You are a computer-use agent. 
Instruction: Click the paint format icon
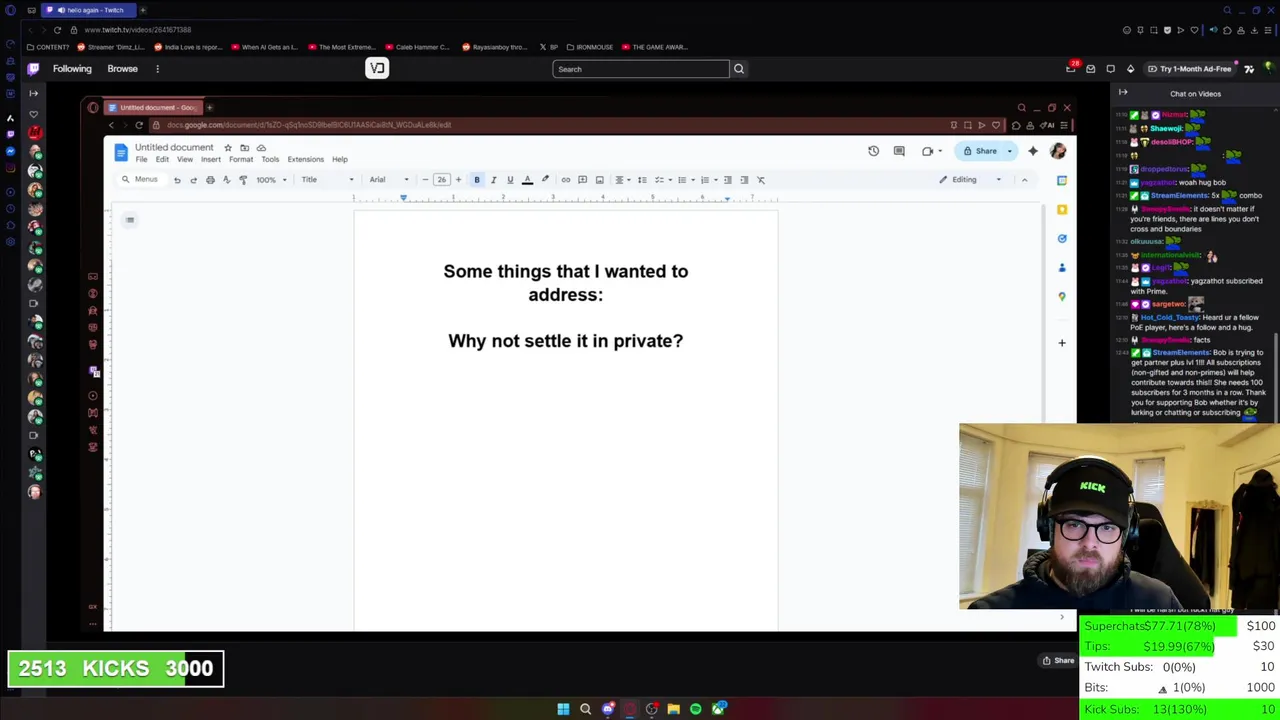pyautogui.click(x=243, y=180)
